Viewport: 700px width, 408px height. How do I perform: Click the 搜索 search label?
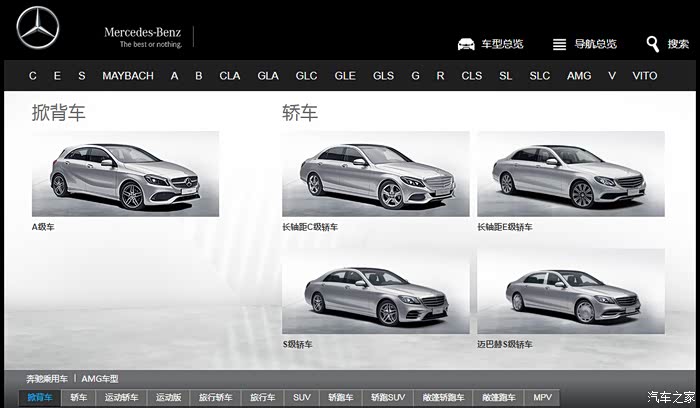[x=678, y=44]
